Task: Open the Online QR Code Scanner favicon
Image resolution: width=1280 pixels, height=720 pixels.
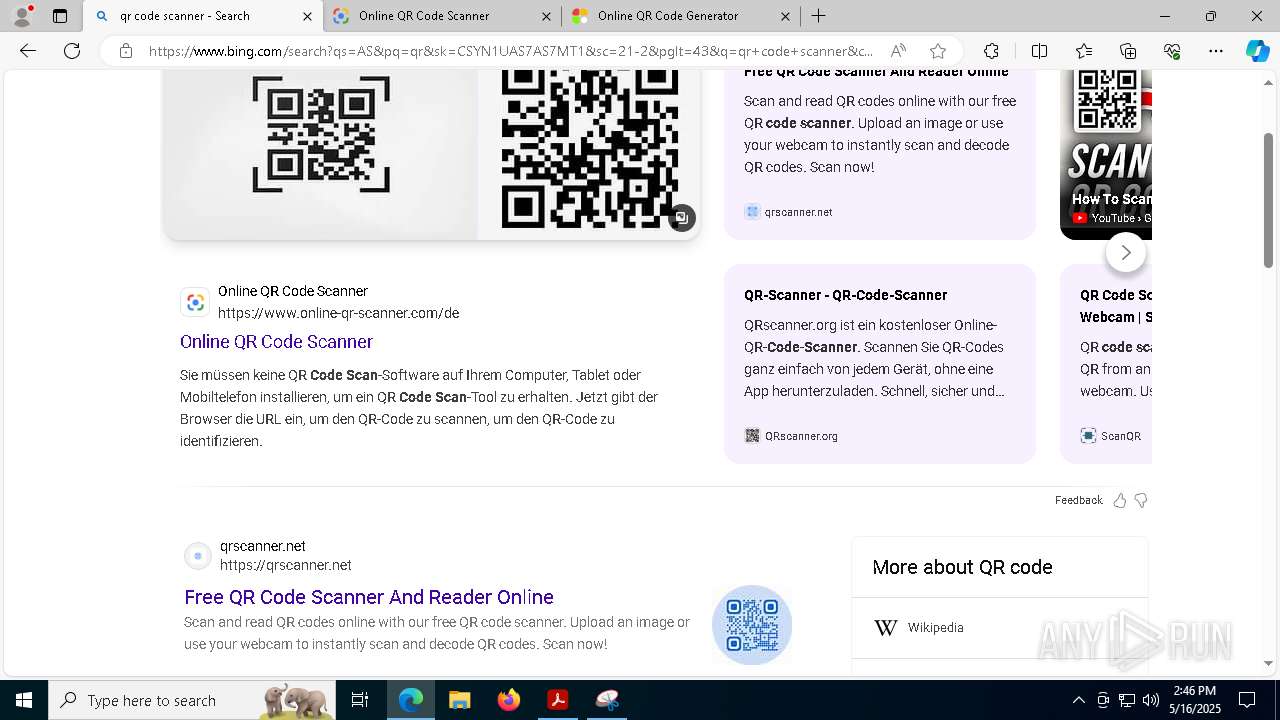Action: (195, 302)
